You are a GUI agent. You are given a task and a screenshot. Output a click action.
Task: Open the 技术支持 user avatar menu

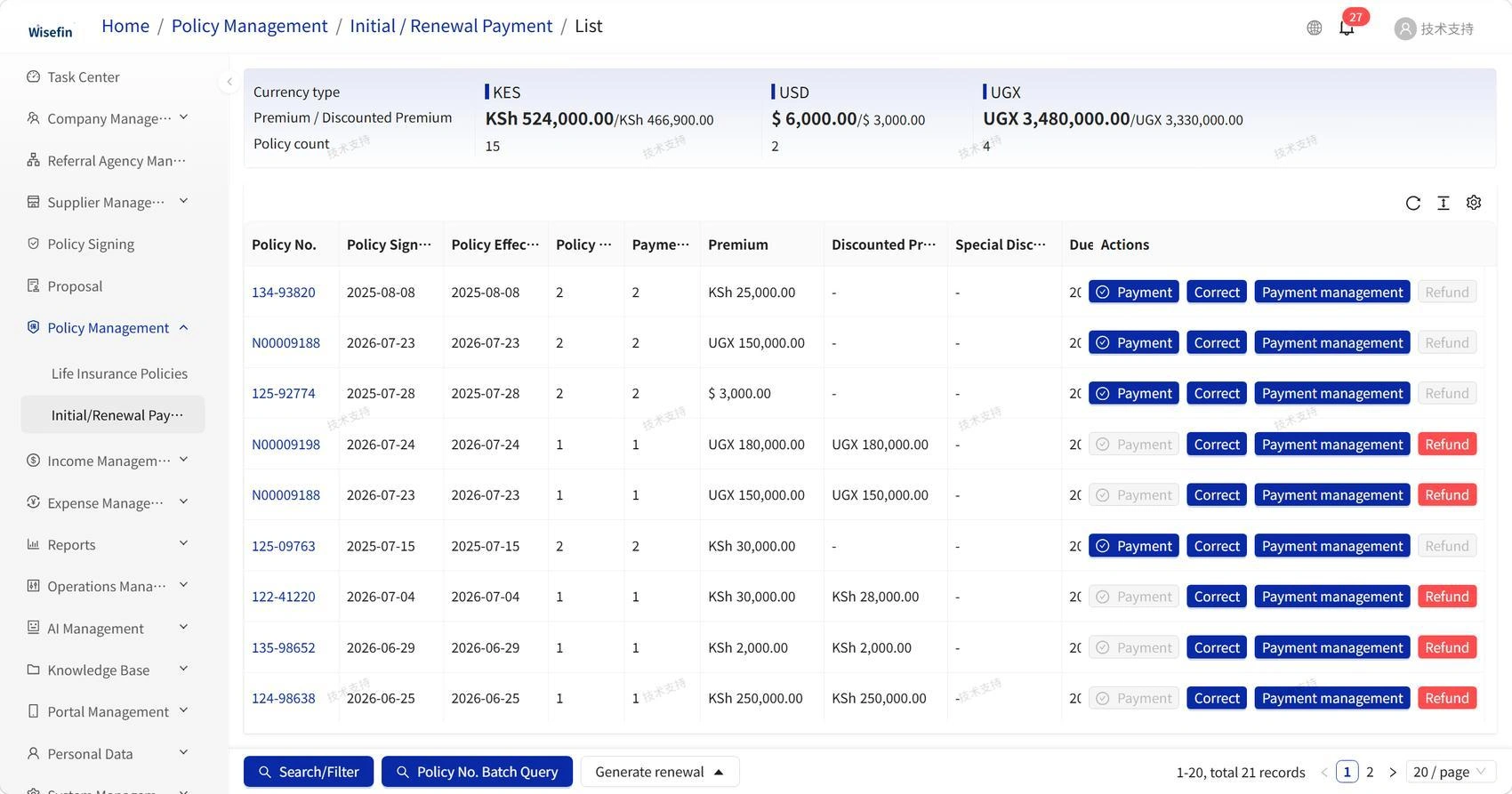[x=1434, y=28]
